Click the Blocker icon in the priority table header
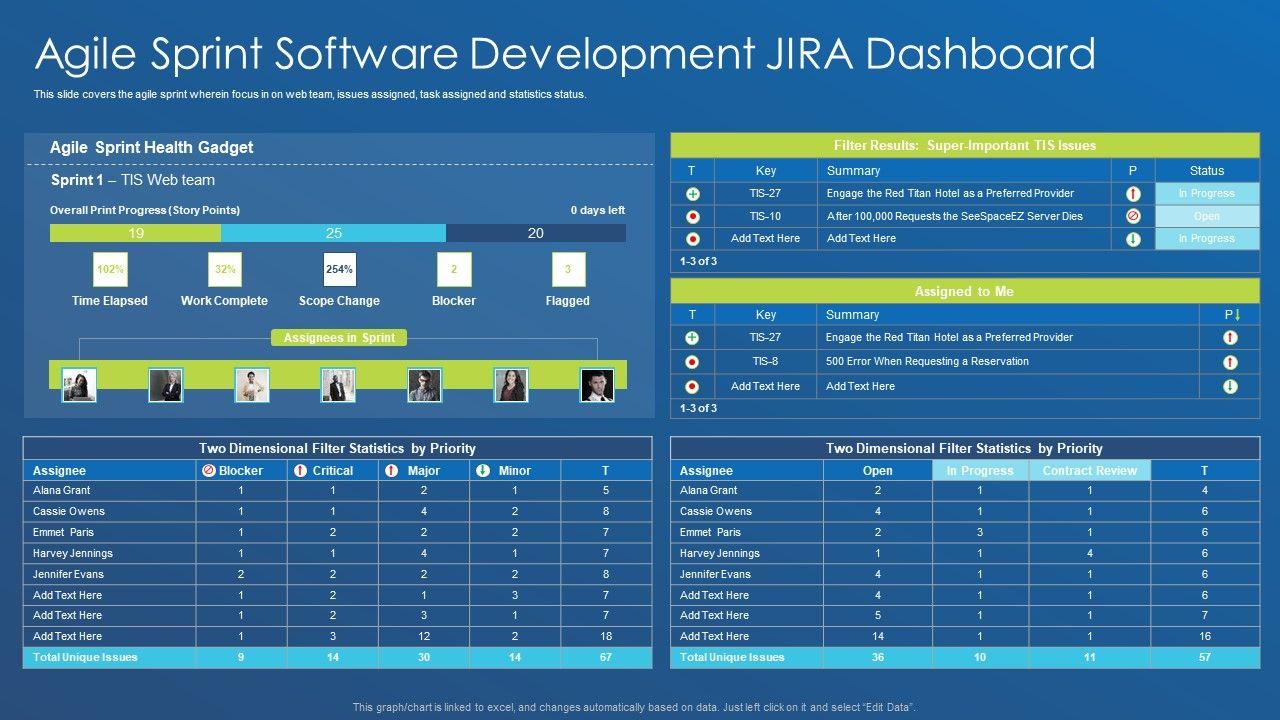The height and width of the screenshot is (720, 1280). point(209,471)
